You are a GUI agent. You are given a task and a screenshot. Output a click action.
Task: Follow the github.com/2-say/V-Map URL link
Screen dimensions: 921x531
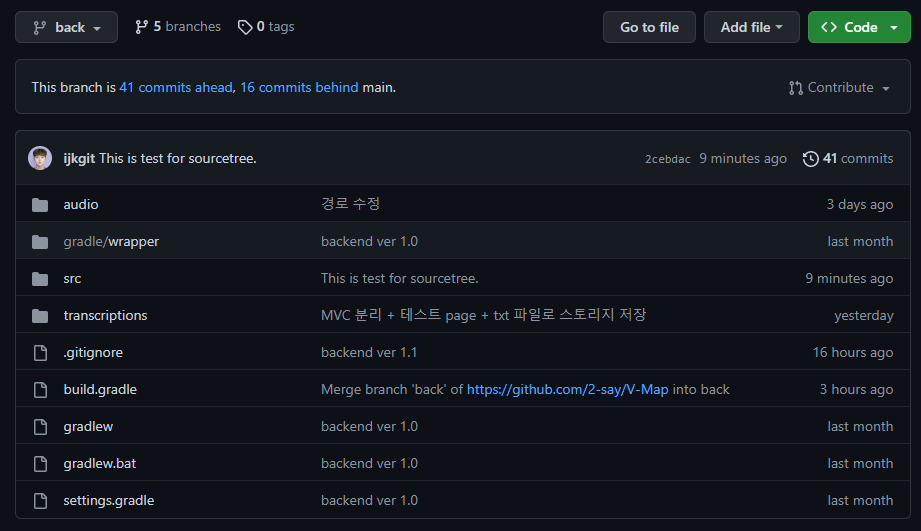pyautogui.click(x=567, y=389)
